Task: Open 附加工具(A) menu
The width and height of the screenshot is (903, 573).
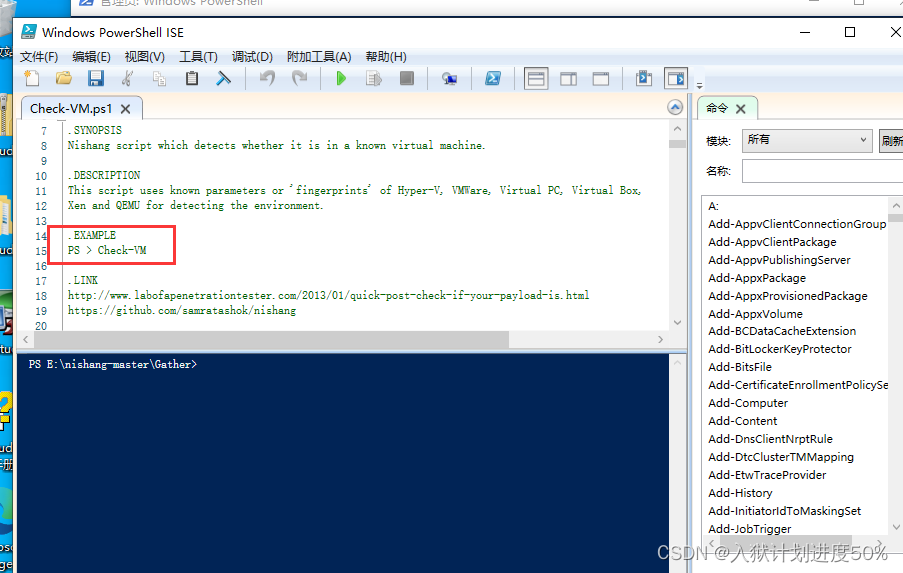Action: [x=319, y=56]
